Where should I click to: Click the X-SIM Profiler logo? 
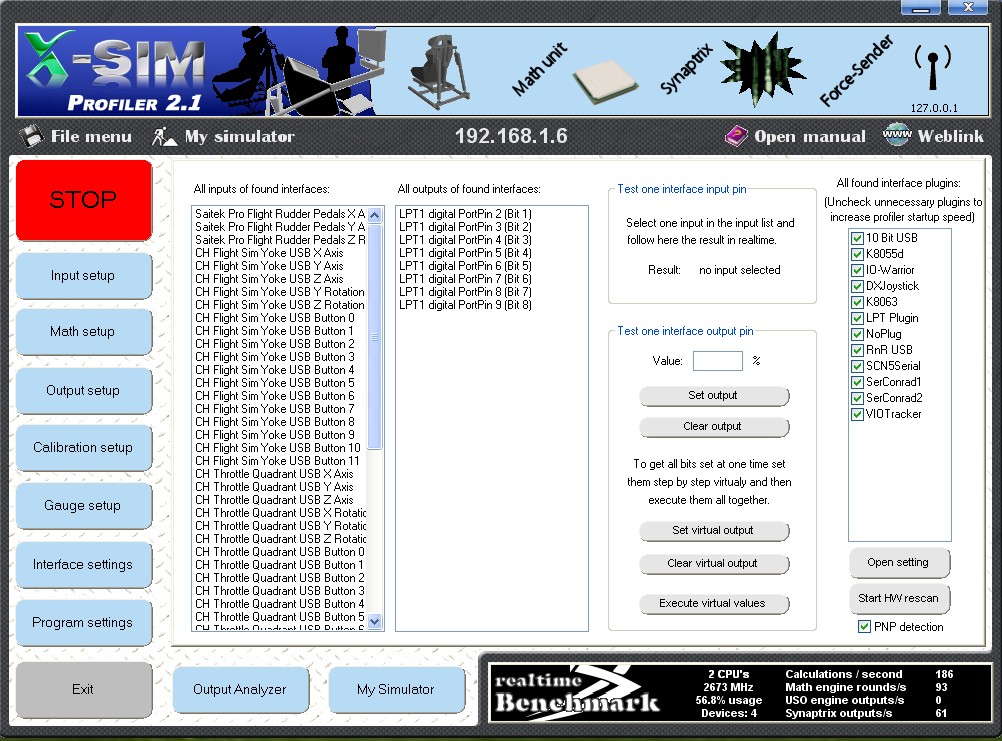tap(113, 70)
